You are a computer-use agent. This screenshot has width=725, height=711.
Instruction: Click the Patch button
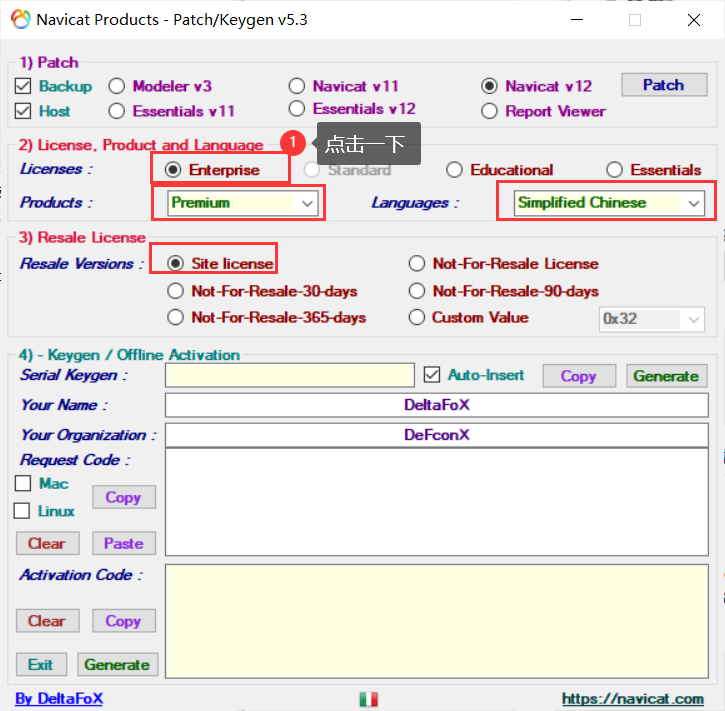coord(664,85)
